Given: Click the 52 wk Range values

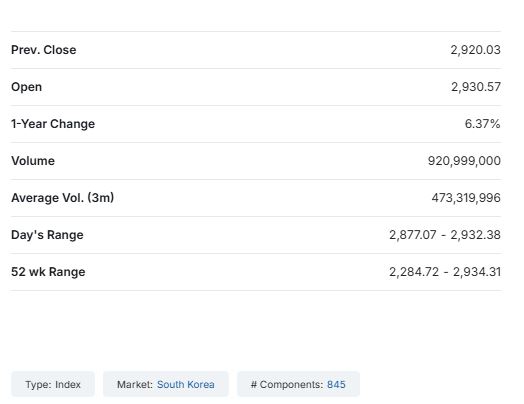Looking at the screenshot, I should coord(445,272).
